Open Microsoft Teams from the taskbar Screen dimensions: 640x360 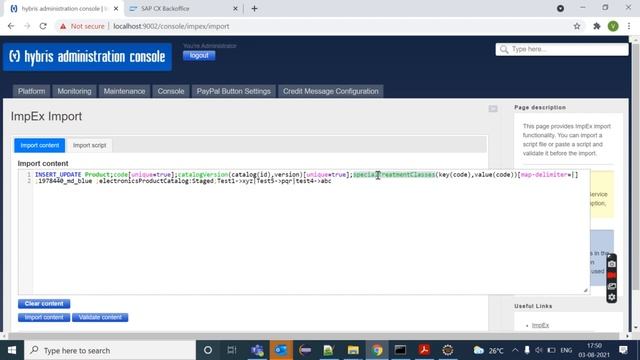[x=257, y=350]
